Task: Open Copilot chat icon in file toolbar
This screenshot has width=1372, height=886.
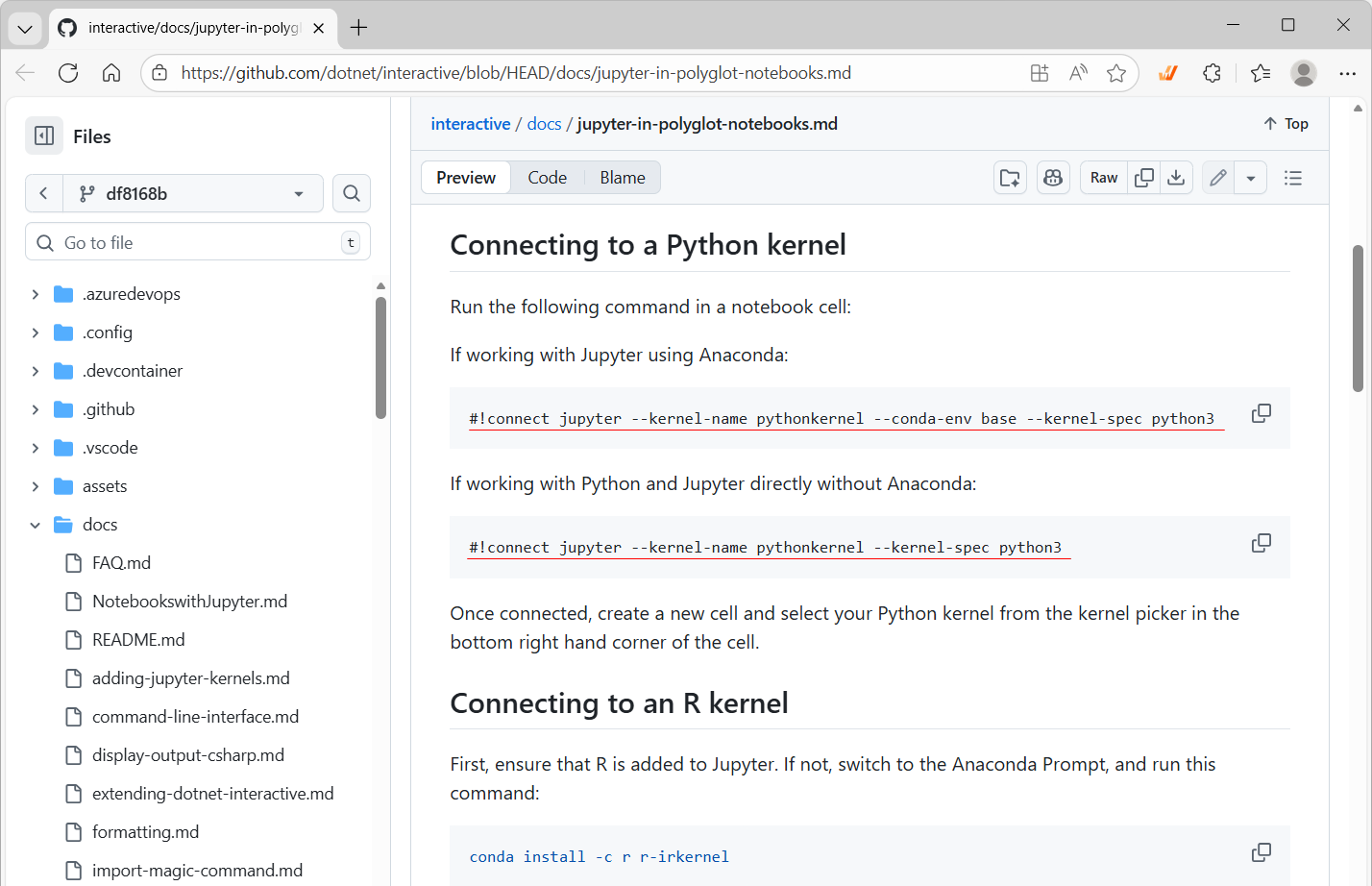Action: pyautogui.click(x=1053, y=178)
